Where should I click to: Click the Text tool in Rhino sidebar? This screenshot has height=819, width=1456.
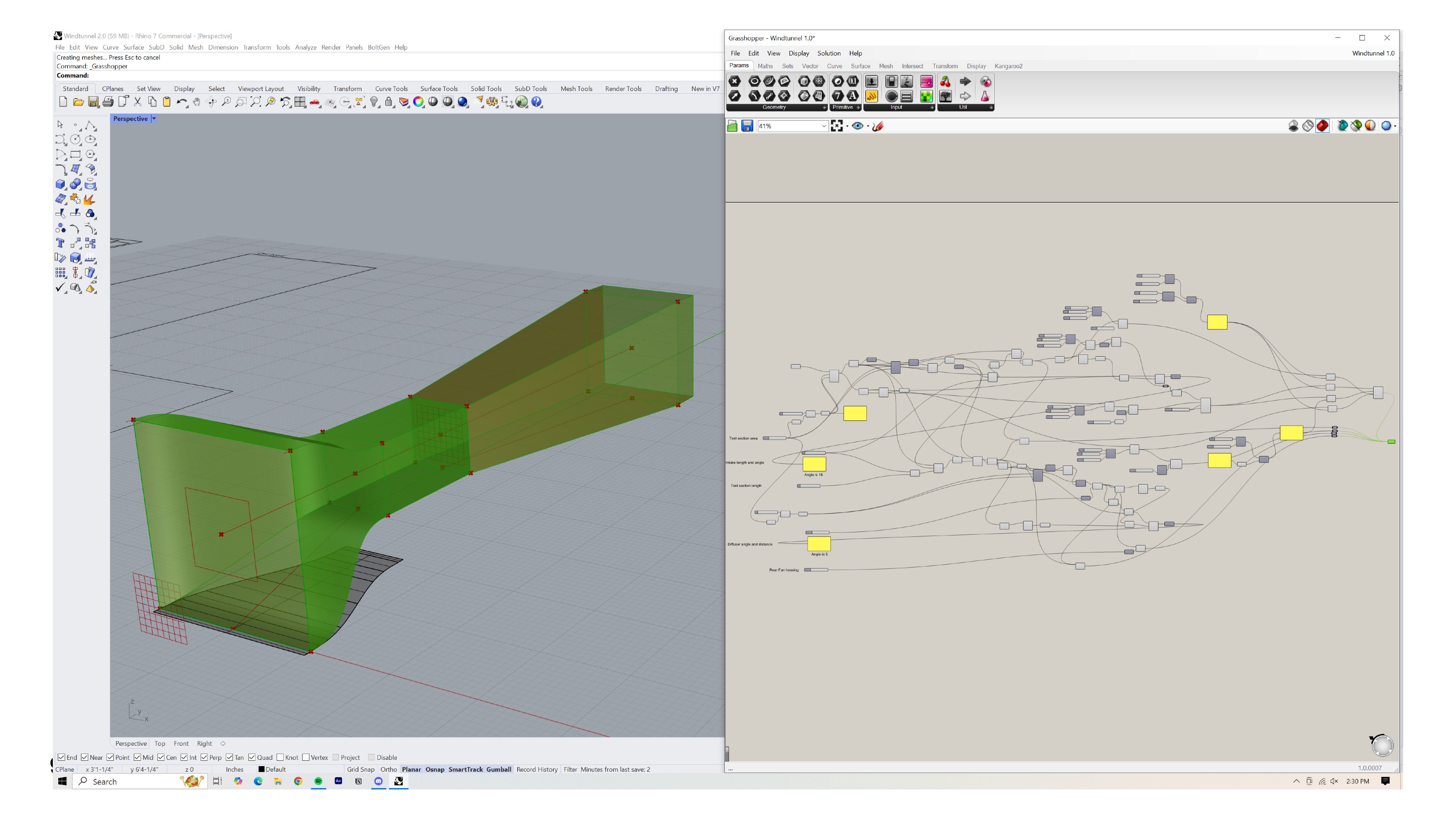tap(61, 243)
